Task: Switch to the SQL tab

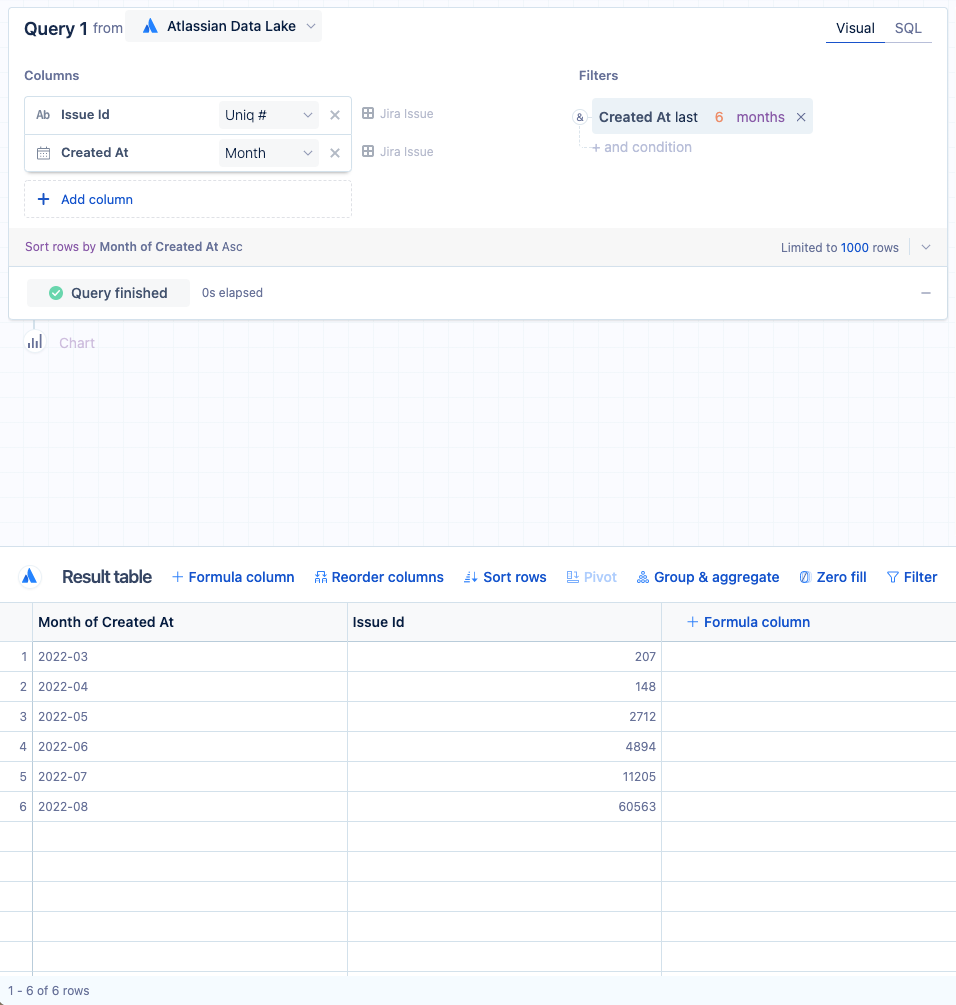Action: pos(908,28)
